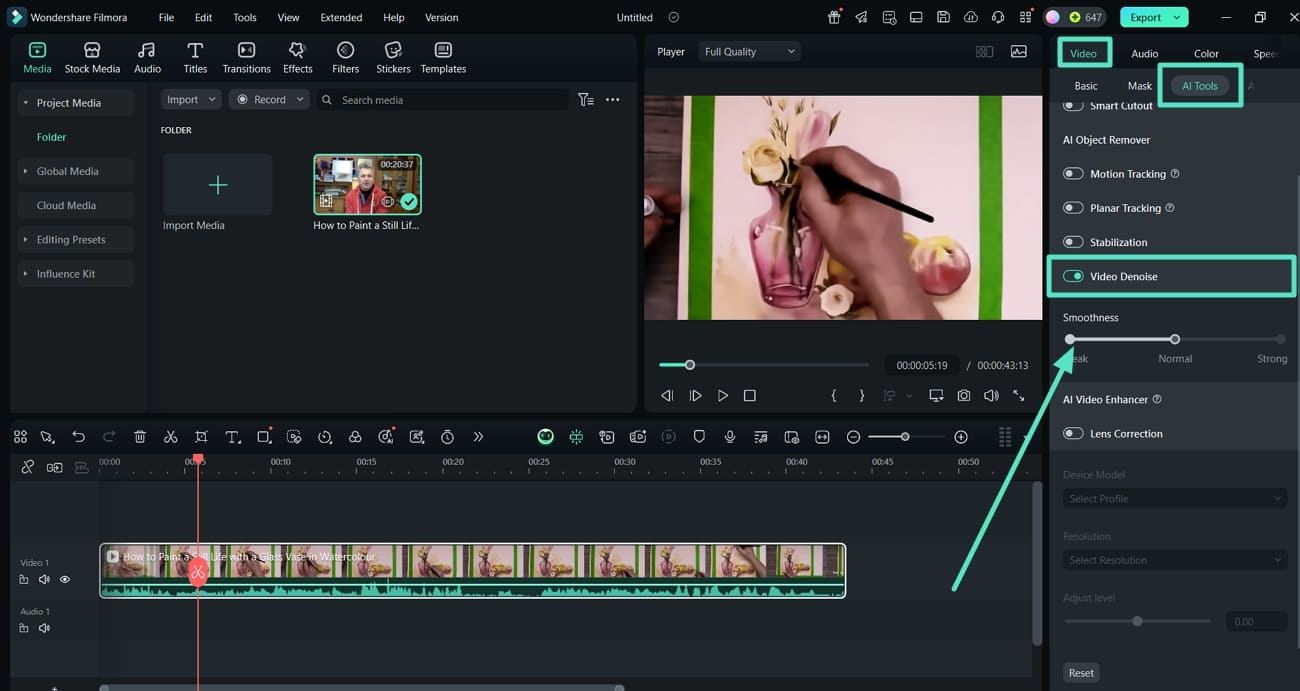Turn off Video Denoise toggle

coord(1073,276)
